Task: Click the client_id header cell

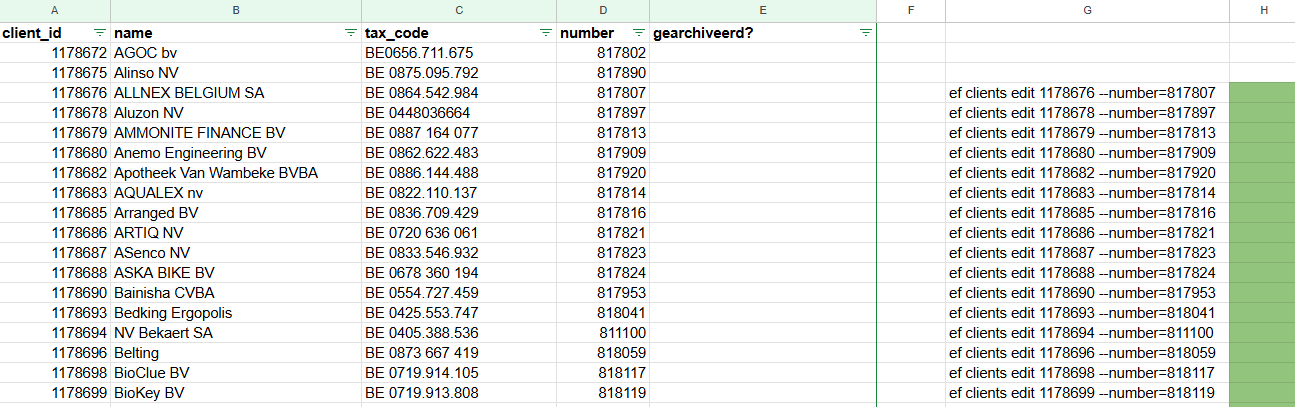Action: coord(55,33)
